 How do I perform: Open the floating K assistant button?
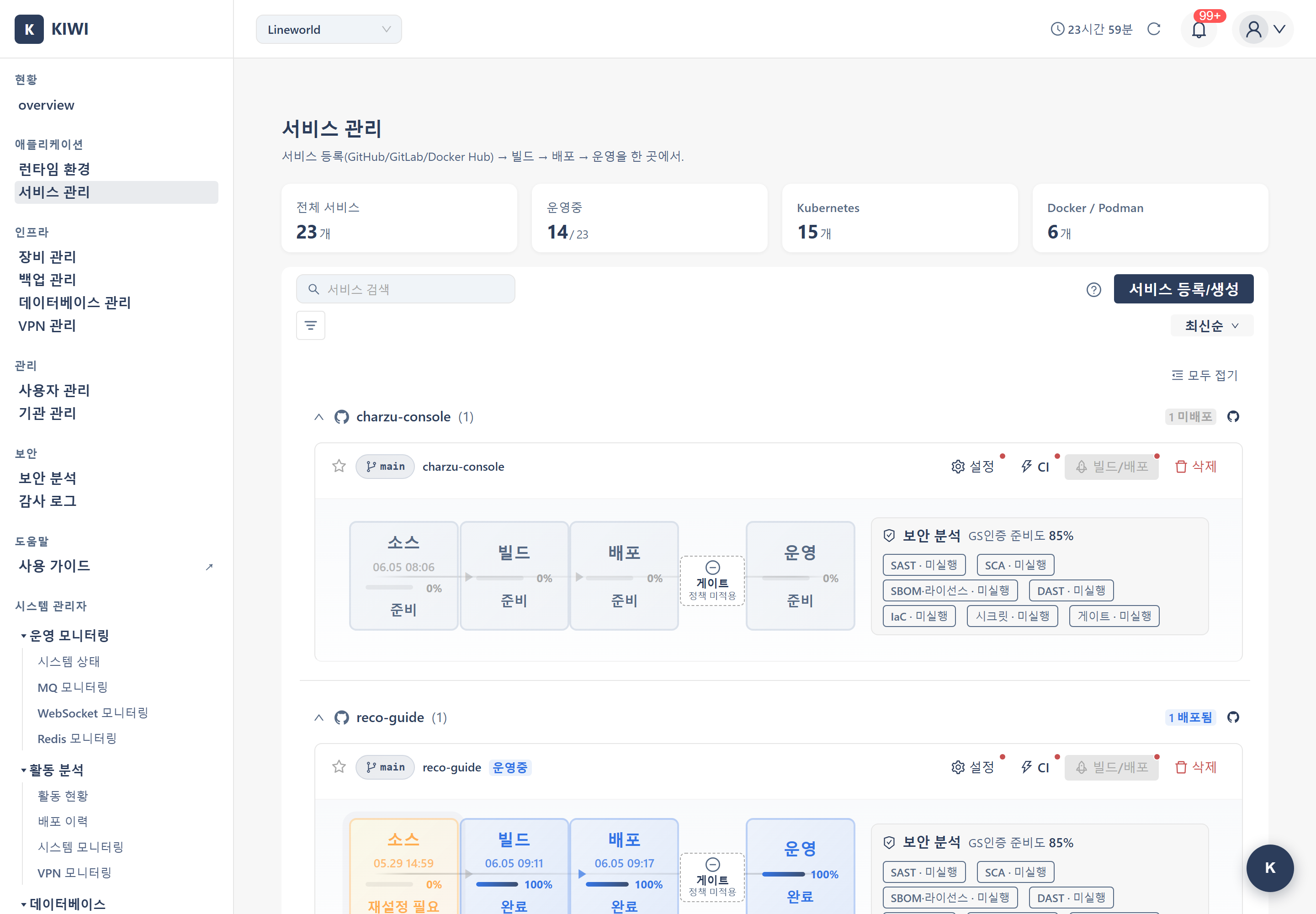click(x=1269, y=867)
